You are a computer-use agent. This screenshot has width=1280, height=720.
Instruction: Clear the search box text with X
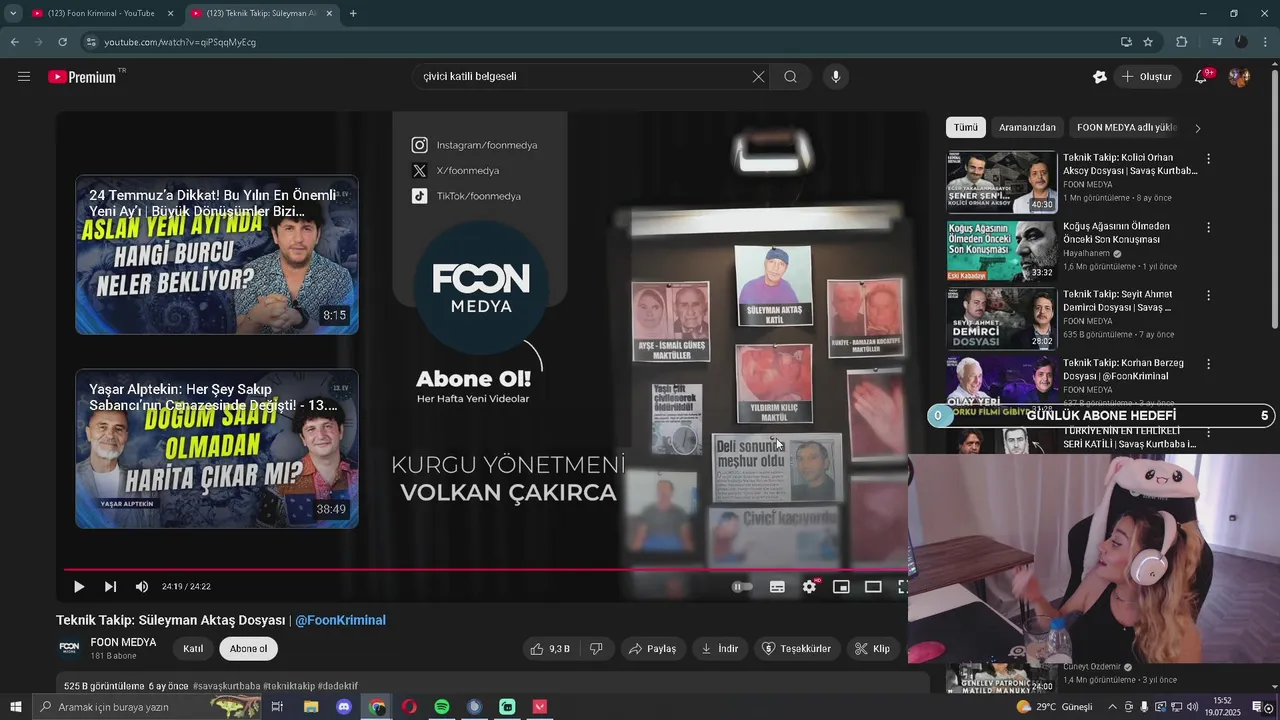click(x=758, y=77)
